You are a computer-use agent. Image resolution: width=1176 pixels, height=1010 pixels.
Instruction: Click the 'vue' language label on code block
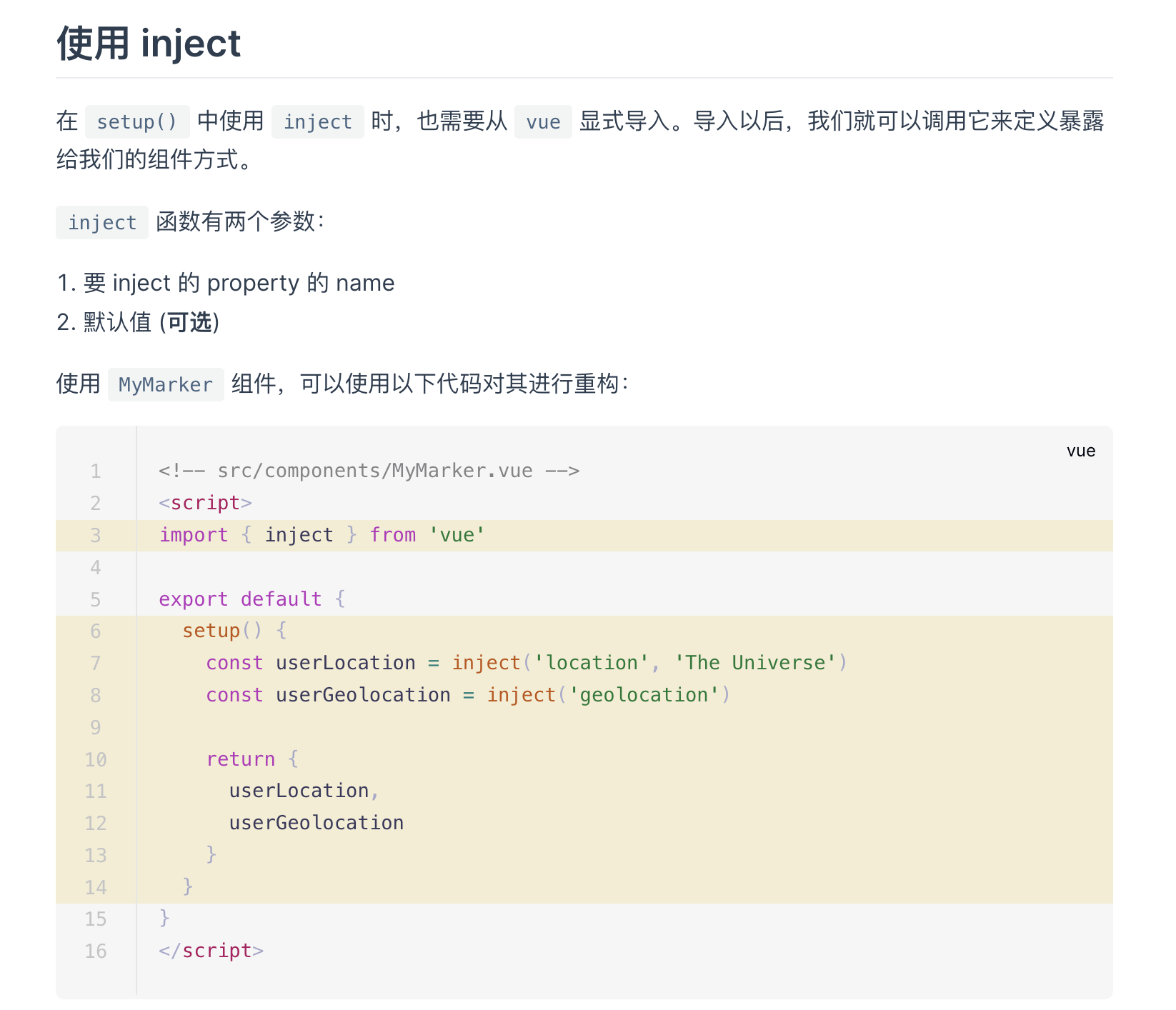click(x=1080, y=451)
